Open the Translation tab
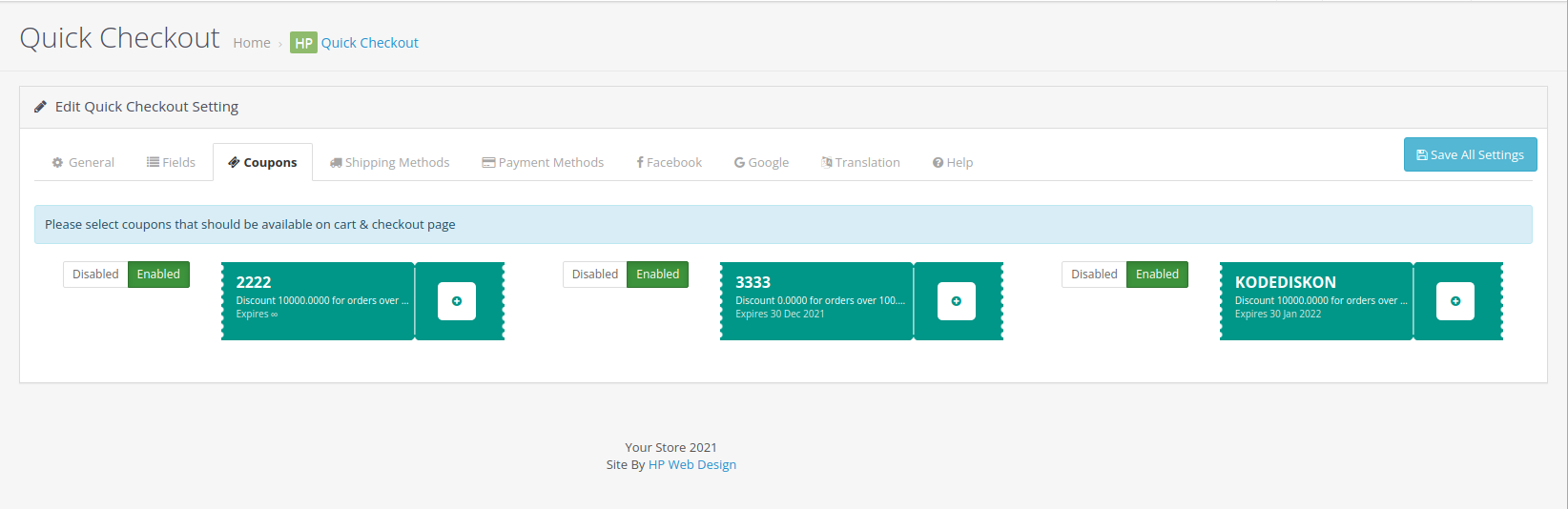Screen dimensions: 1568x509 coord(860,163)
